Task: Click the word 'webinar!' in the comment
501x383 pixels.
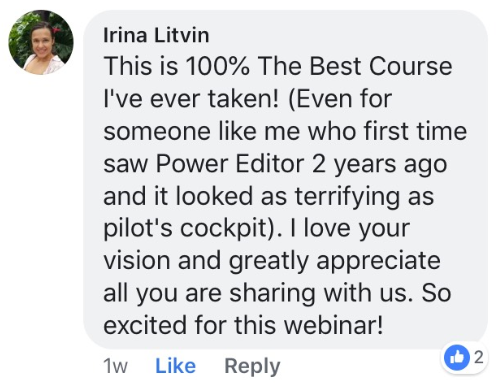Action: click(333, 325)
